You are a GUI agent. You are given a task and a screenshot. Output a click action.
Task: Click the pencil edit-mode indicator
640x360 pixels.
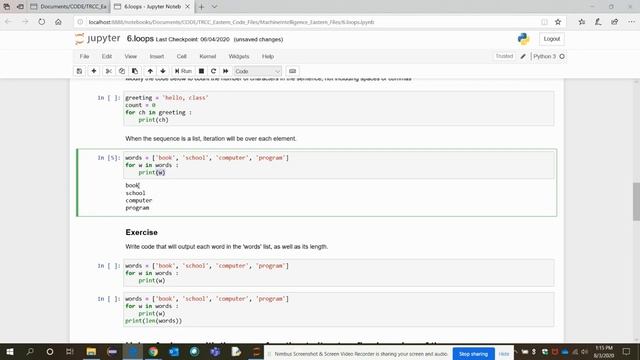(523, 56)
